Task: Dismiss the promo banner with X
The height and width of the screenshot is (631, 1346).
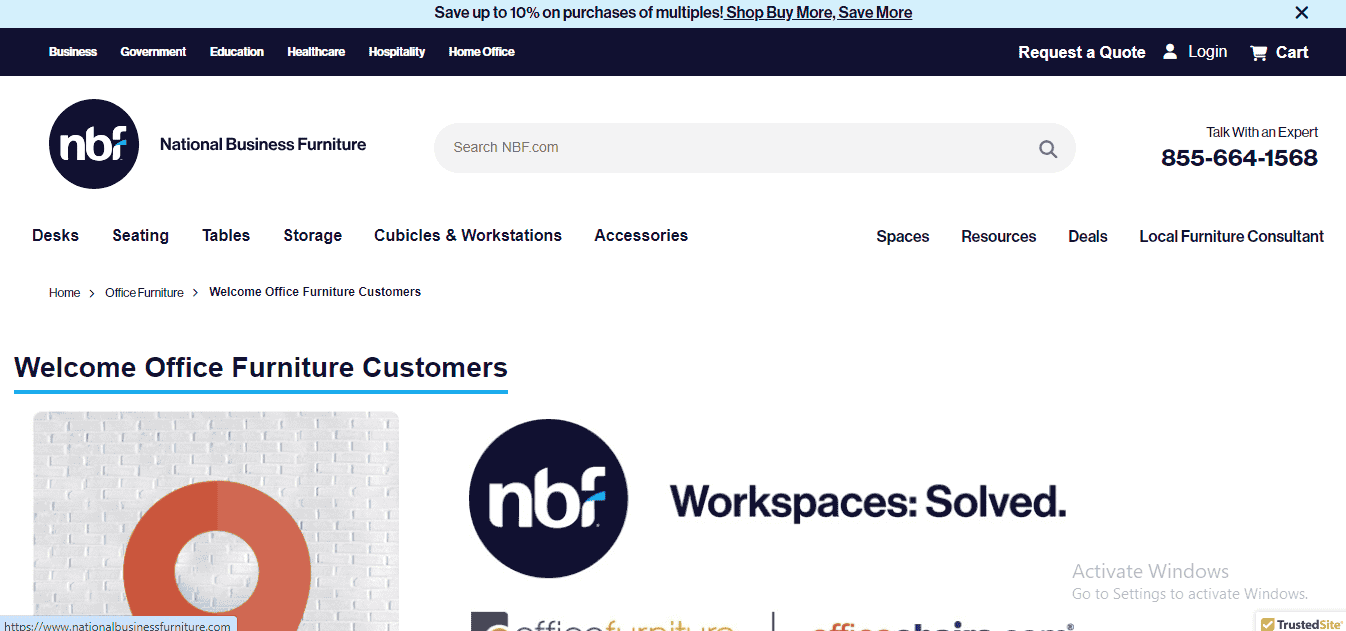Action: click(x=1301, y=13)
